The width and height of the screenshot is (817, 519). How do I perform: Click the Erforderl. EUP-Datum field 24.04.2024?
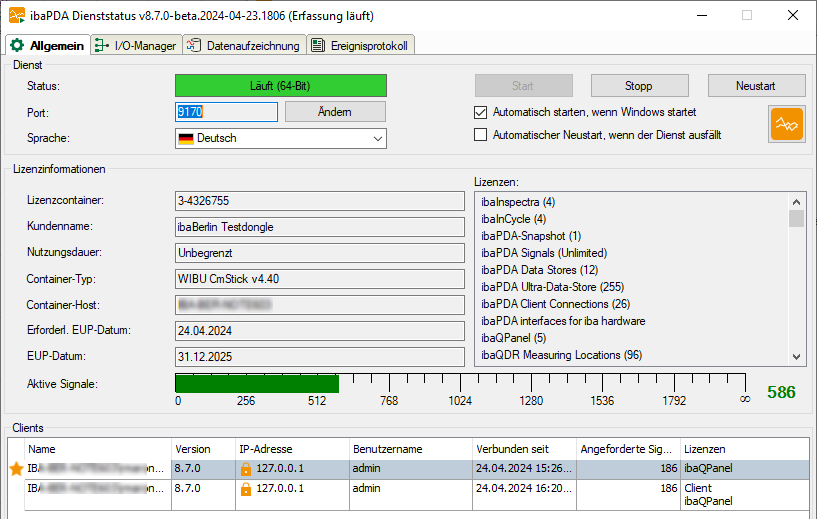click(319, 331)
